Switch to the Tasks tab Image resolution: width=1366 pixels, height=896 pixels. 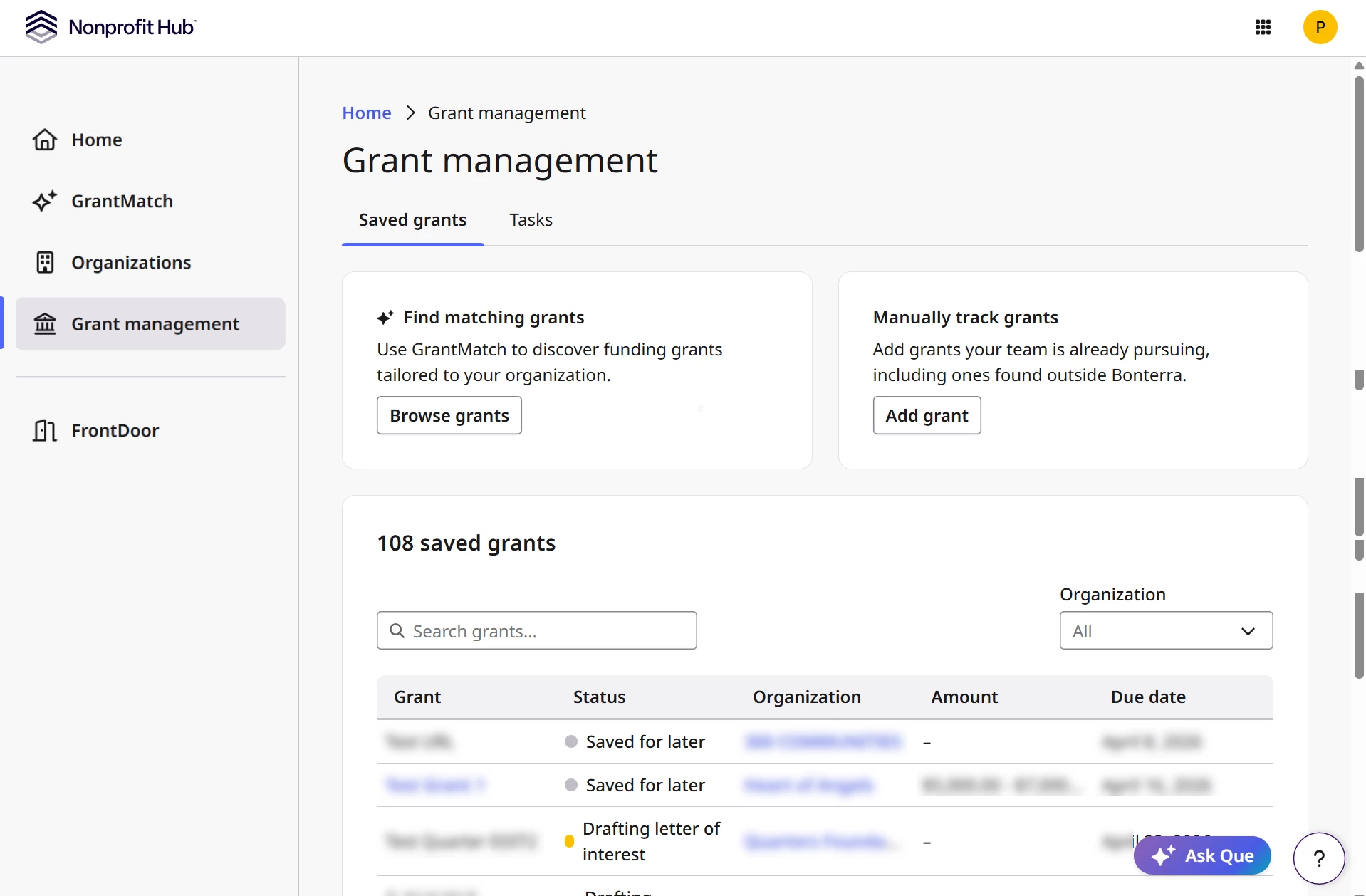[x=531, y=220]
